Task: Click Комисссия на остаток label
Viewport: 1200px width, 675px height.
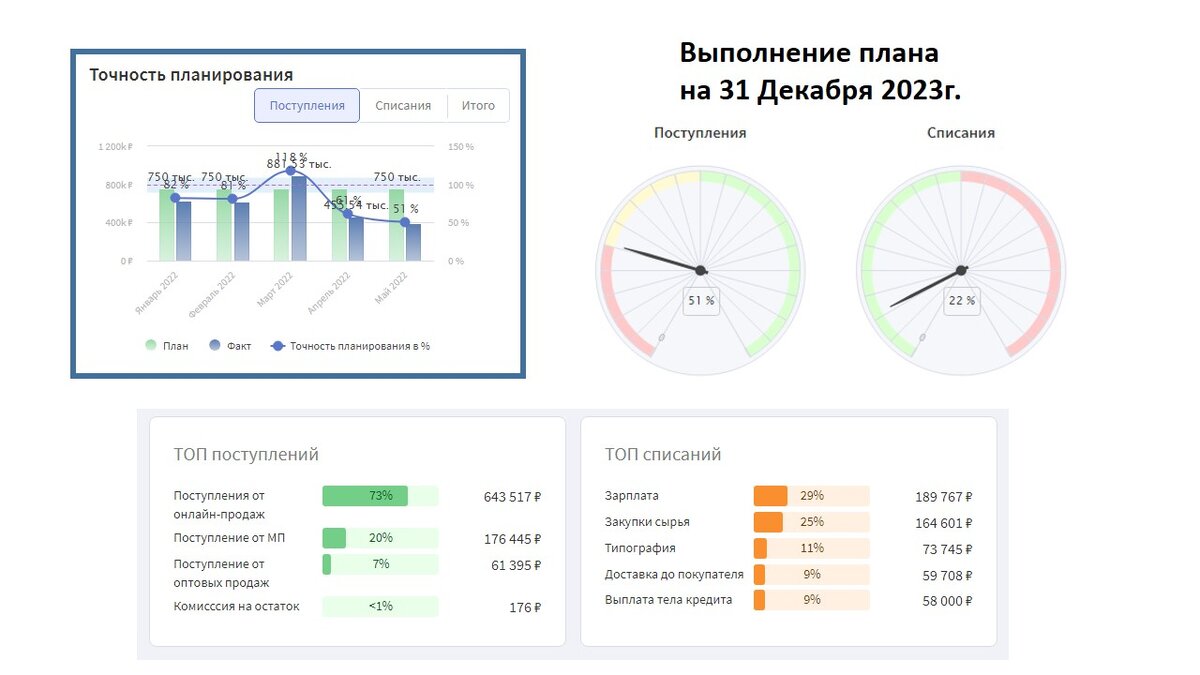Action: pos(236,606)
